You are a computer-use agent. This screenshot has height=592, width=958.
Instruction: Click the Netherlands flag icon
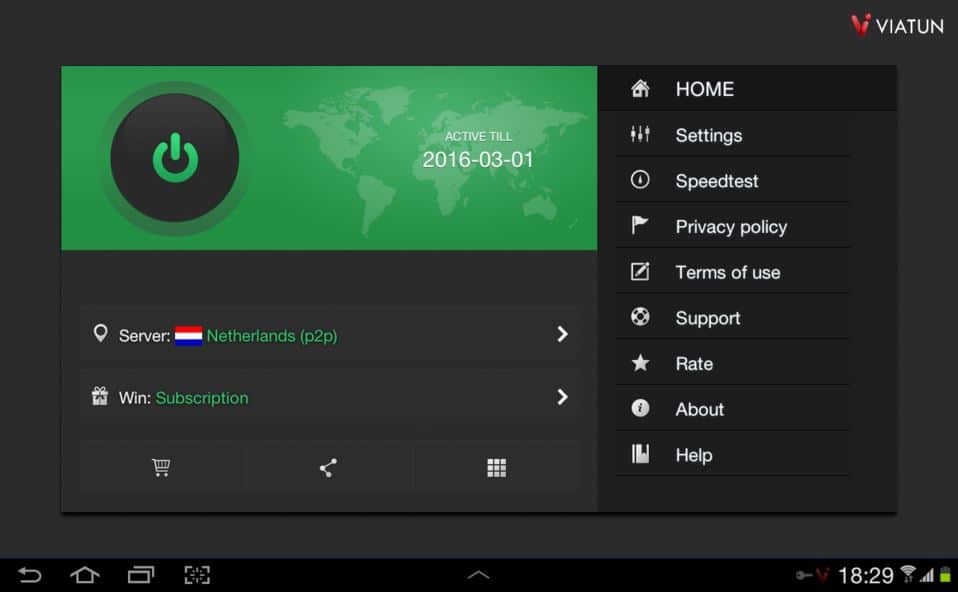(188, 336)
